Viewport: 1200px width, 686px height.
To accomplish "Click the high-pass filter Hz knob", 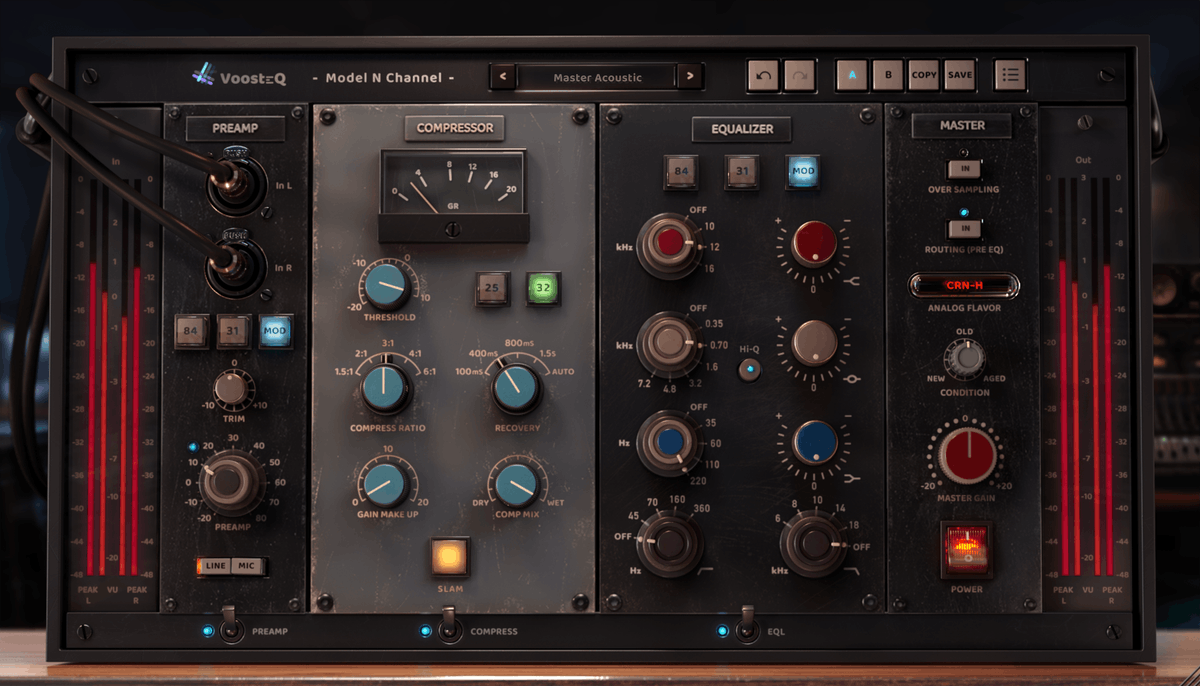I will 670,545.
